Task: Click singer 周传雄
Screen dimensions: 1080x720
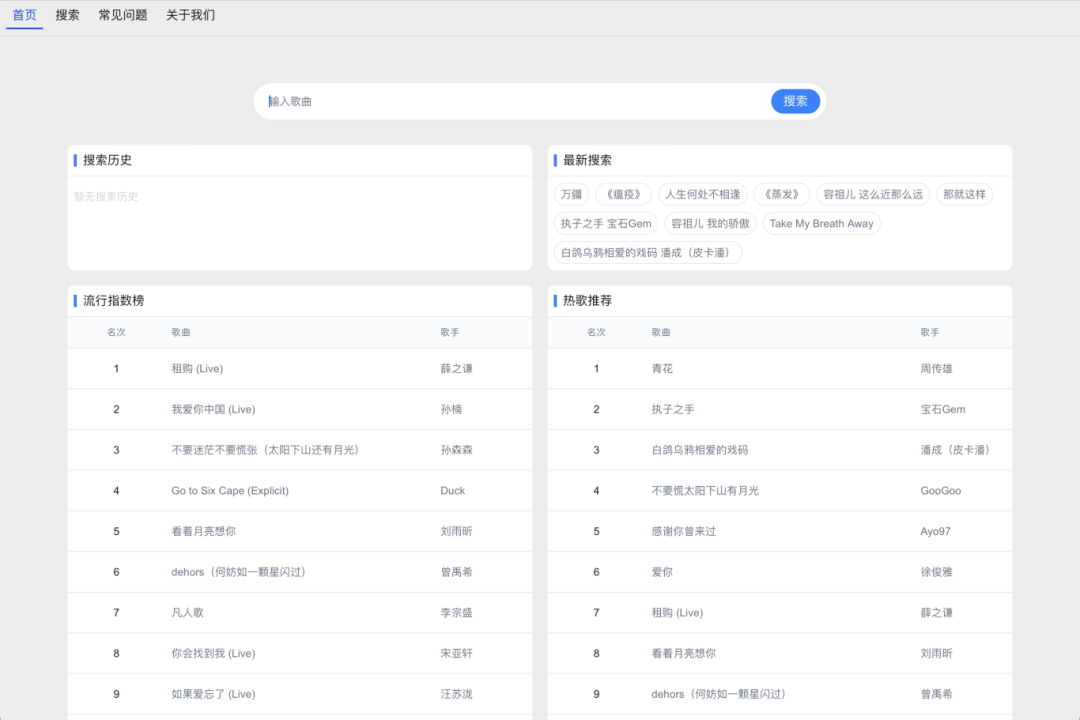Action: tap(937, 369)
